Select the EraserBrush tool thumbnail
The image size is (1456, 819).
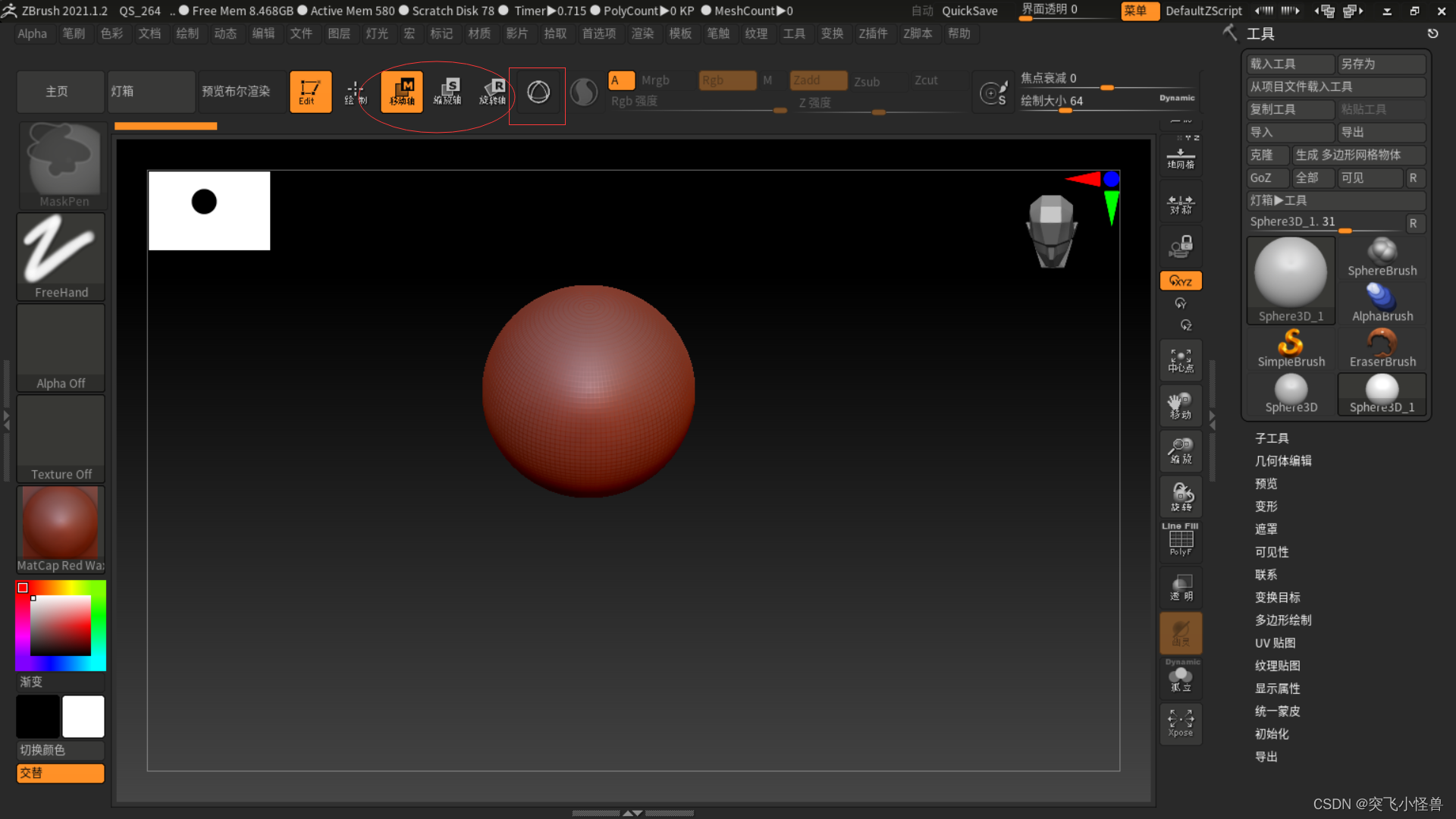[x=1382, y=348]
